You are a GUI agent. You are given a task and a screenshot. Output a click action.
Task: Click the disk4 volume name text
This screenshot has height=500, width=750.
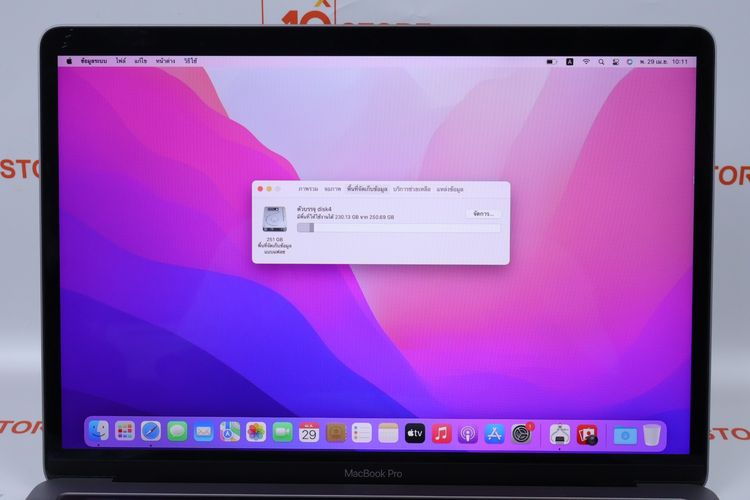click(314, 209)
